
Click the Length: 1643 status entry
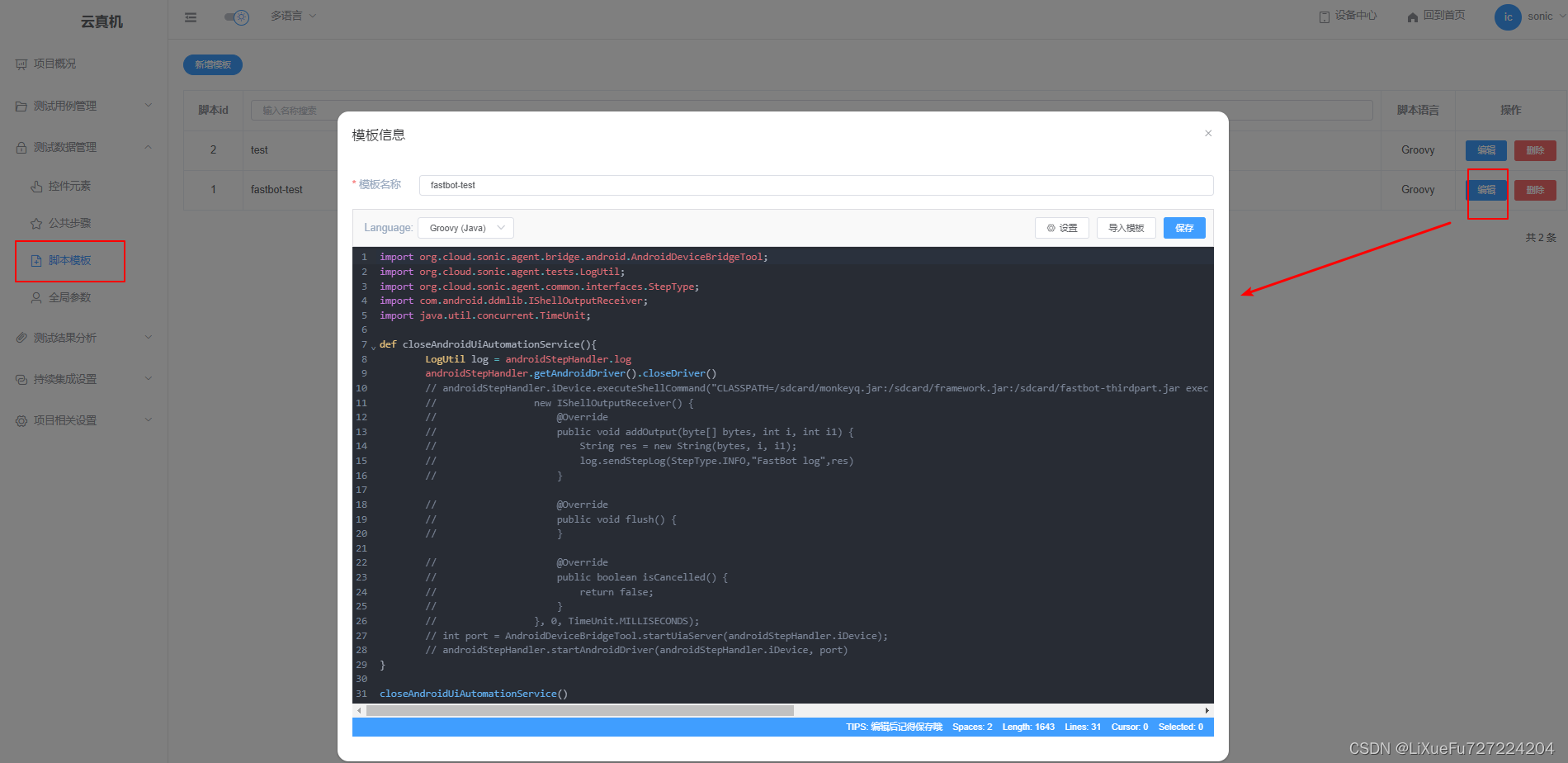pyautogui.click(x=1028, y=727)
